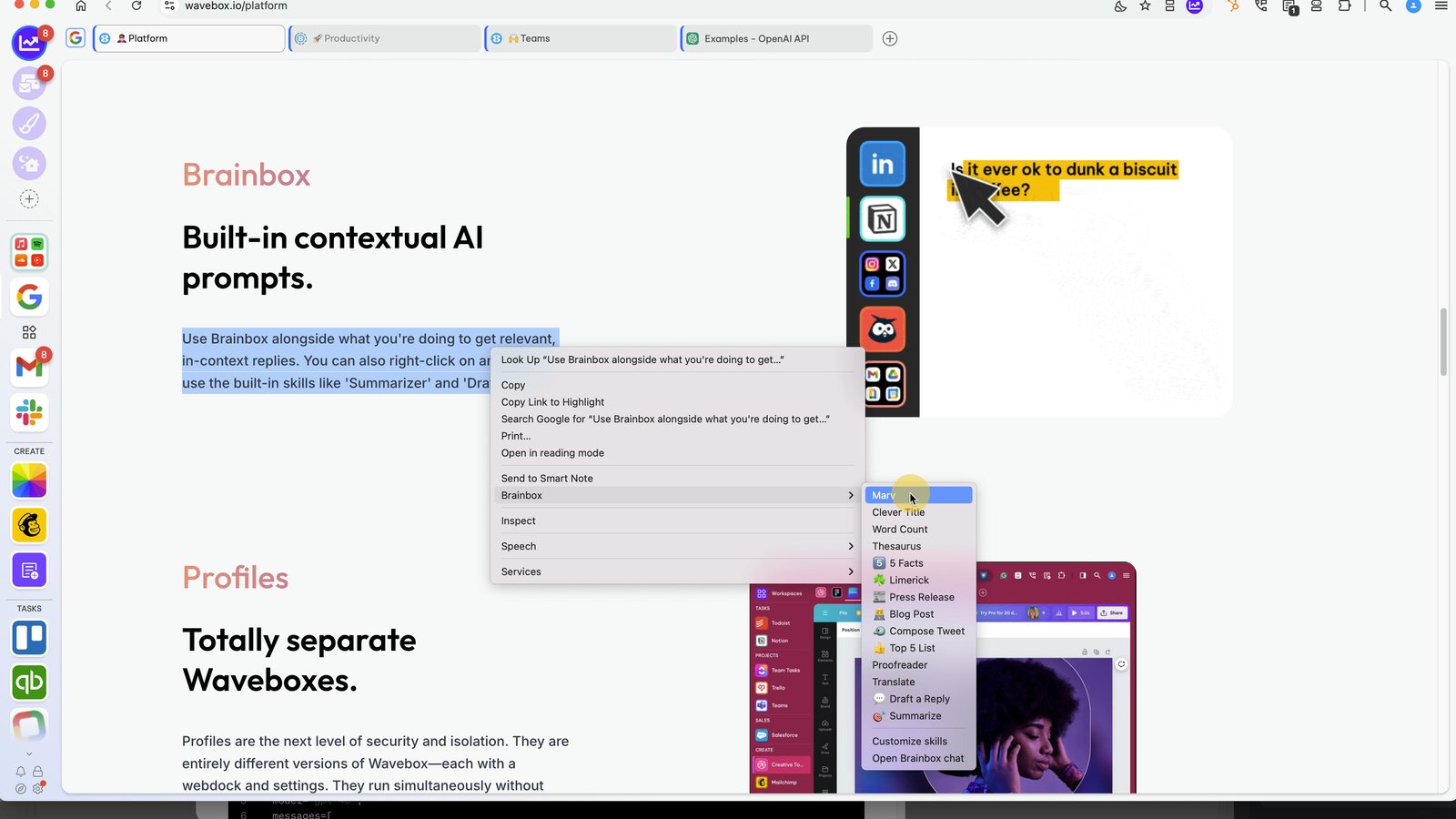
Task: Click the add space plus icon in the sidebar
Action: pyautogui.click(x=29, y=198)
